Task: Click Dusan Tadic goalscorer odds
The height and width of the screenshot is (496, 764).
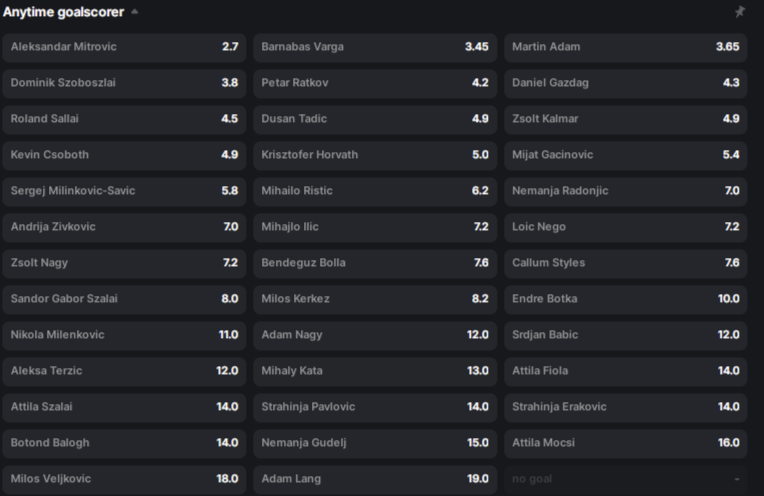Action: (375, 119)
